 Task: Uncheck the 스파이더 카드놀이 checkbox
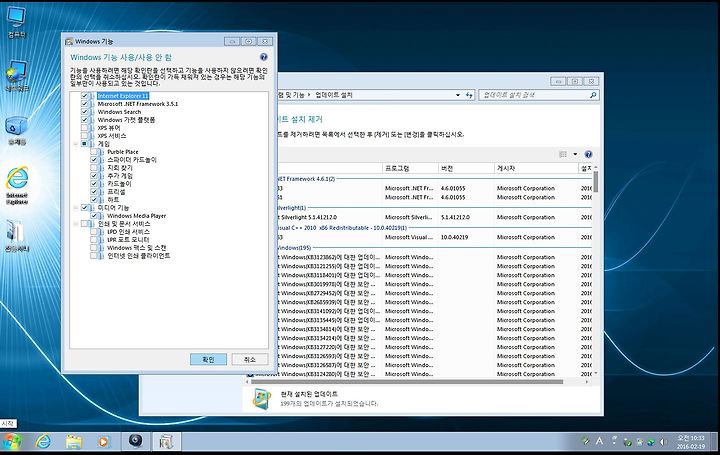[x=94, y=160]
